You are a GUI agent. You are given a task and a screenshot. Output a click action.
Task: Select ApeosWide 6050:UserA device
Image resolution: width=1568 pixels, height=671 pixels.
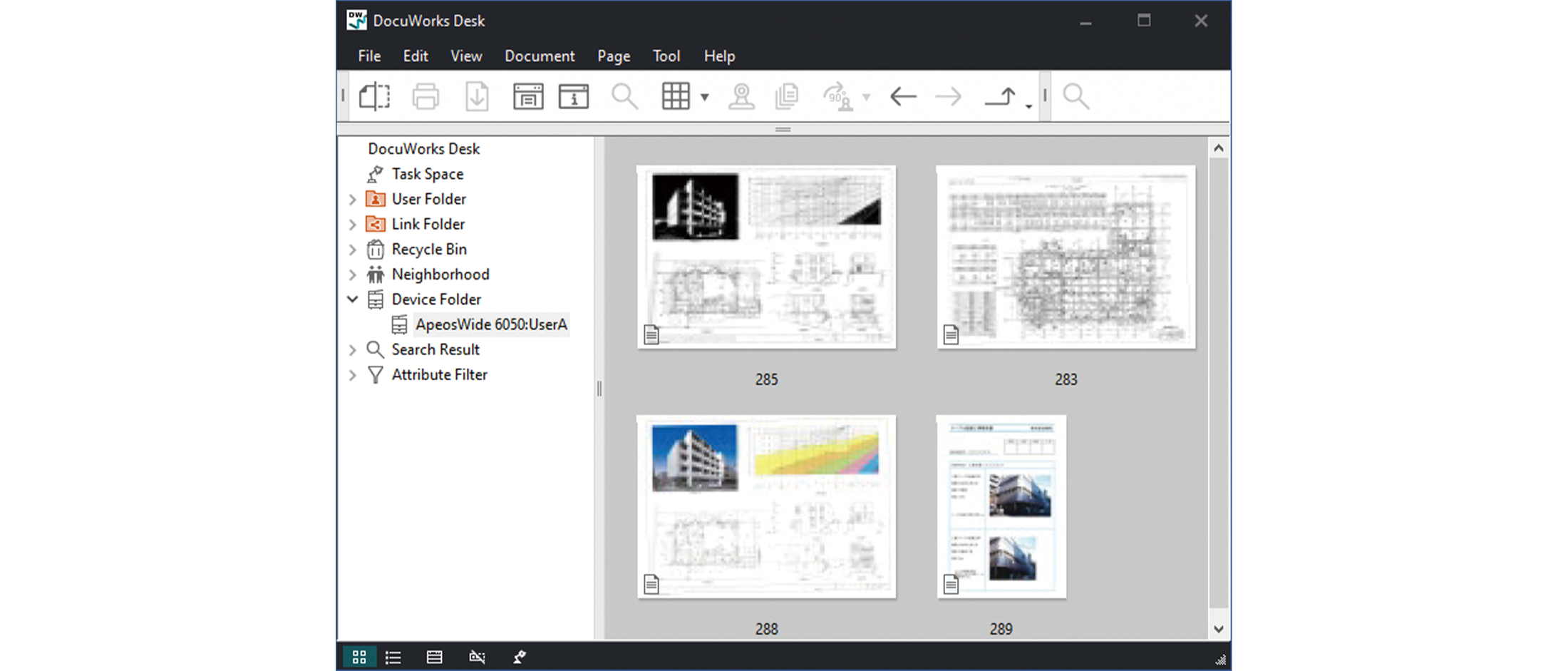coord(491,324)
